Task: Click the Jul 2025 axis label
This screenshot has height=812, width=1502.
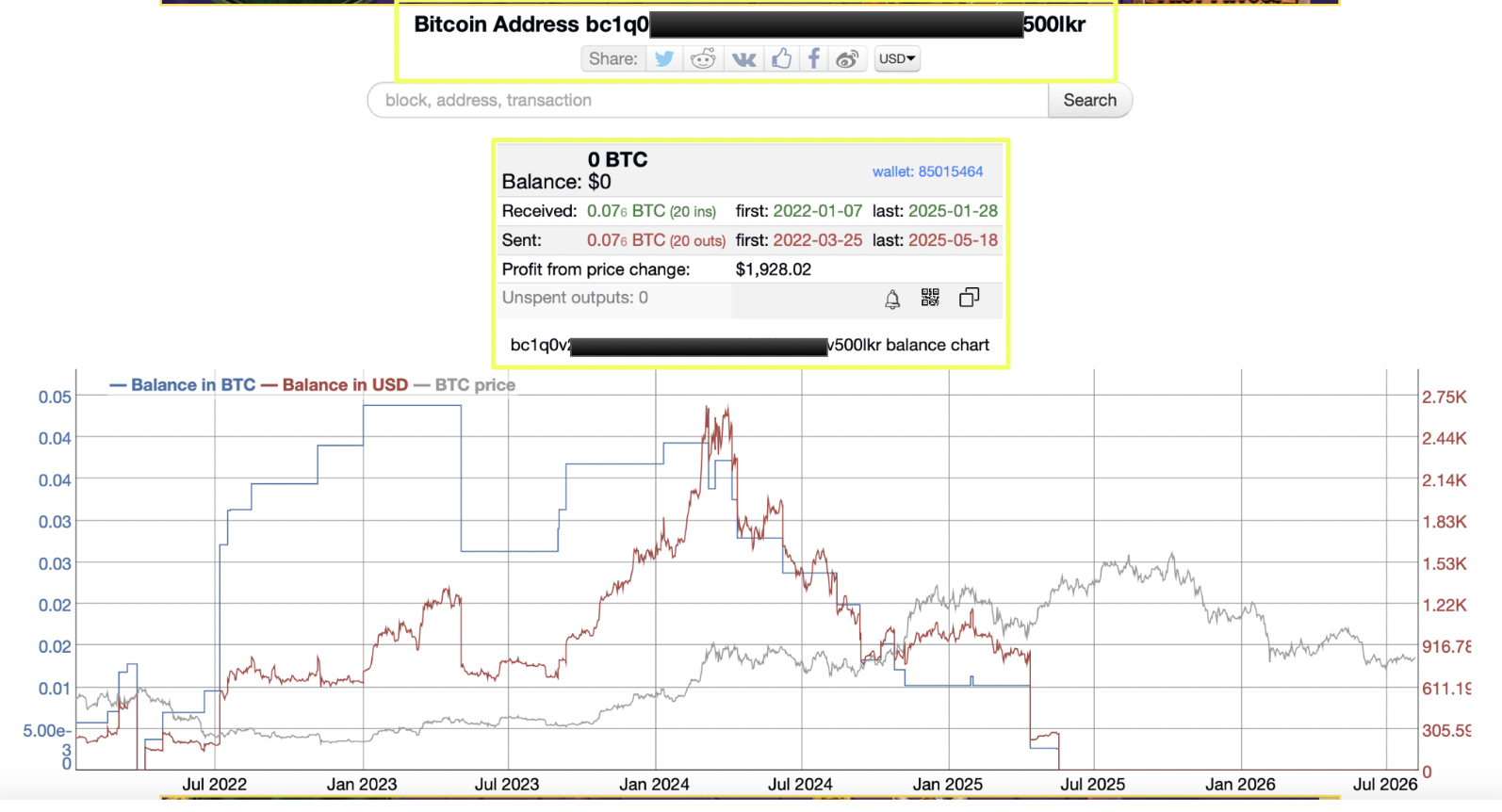Action: (x=1092, y=784)
